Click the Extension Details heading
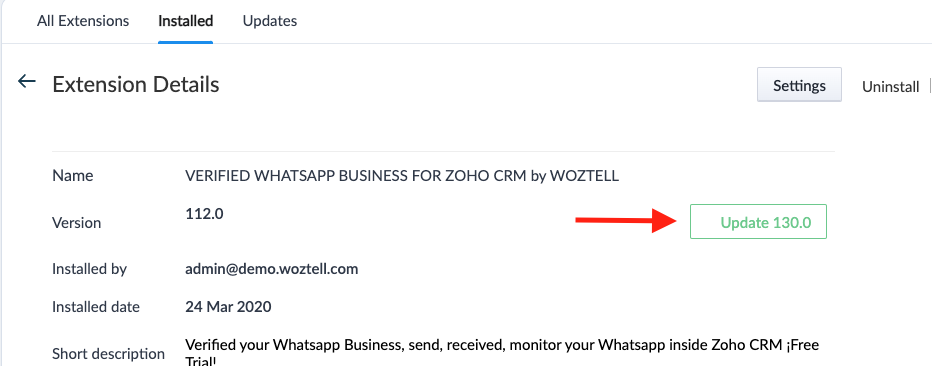 click(136, 84)
